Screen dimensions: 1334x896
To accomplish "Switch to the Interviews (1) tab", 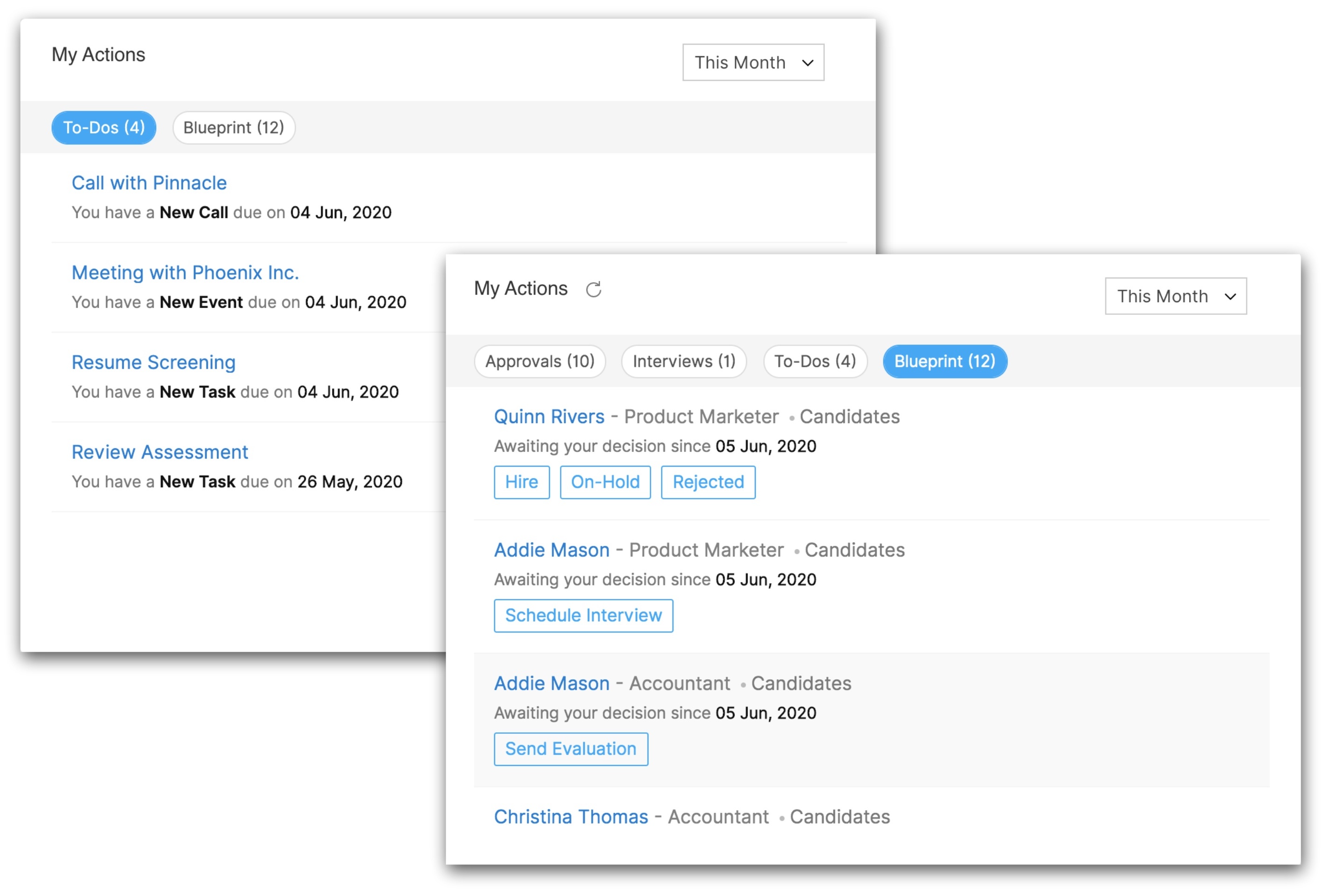I will (x=684, y=361).
